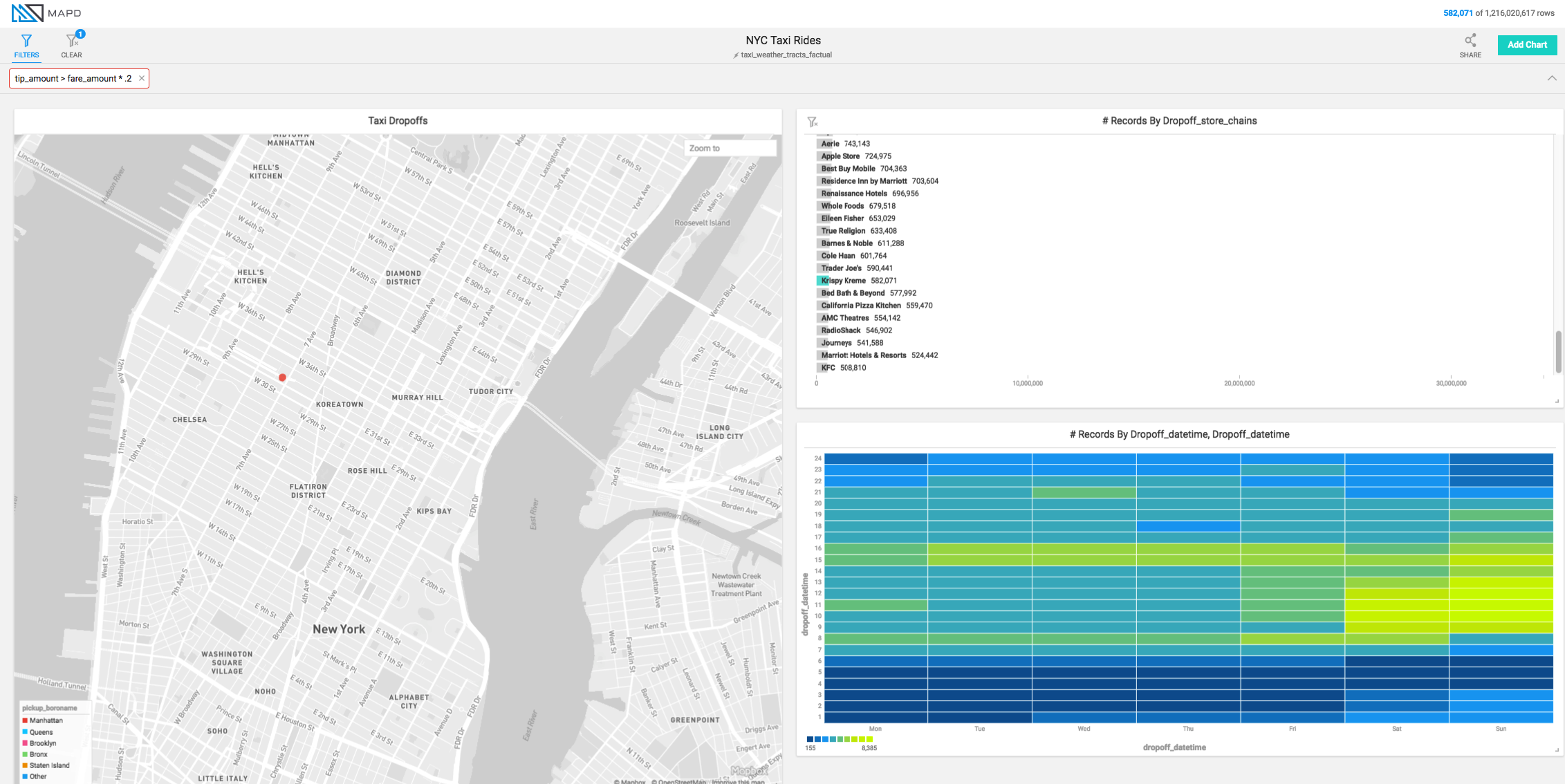Click the 582,071 filtered row count
Image resolution: width=1565 pixels, height=784 pixels.
(x=1458, y=13)
